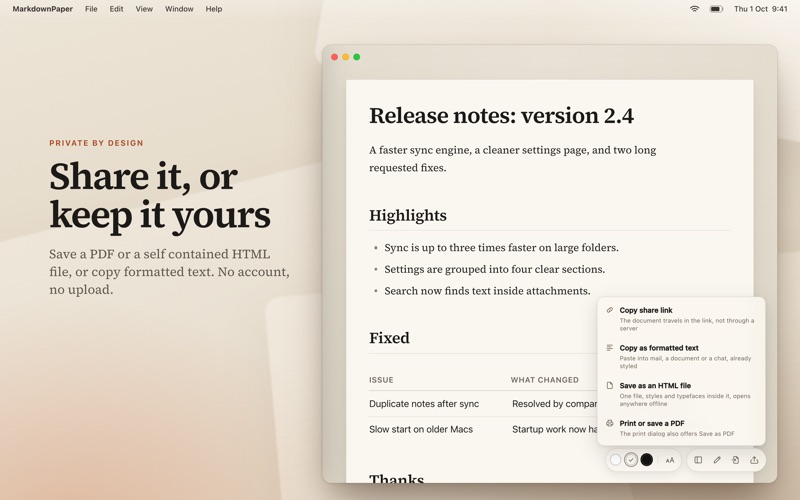
Task: Select Copy as formatted text
Action: tap(681, 356)
